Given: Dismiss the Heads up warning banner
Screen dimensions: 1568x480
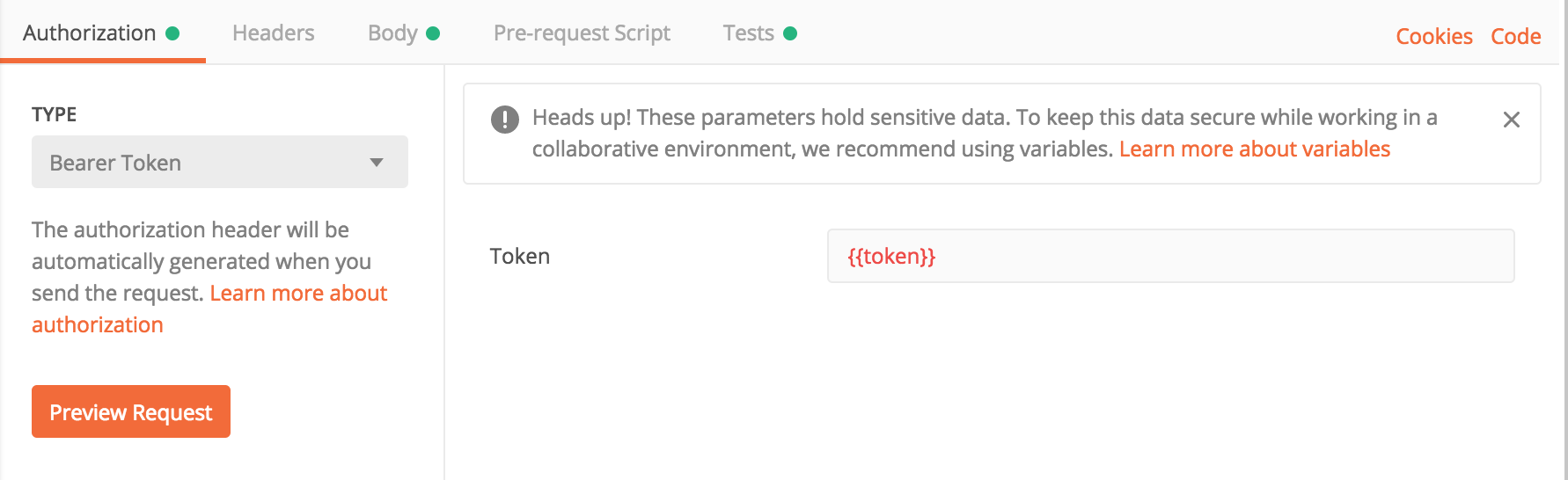Looking at the screenshot, I should coord(1511,120).
